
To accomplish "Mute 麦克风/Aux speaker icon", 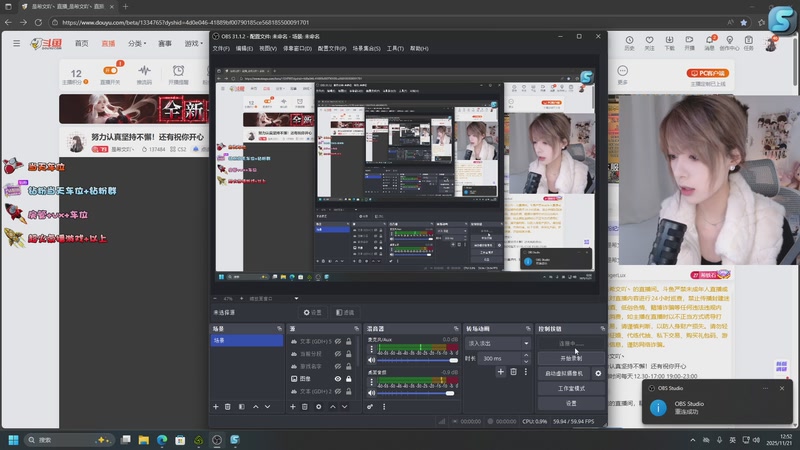I will pos(371,360).
